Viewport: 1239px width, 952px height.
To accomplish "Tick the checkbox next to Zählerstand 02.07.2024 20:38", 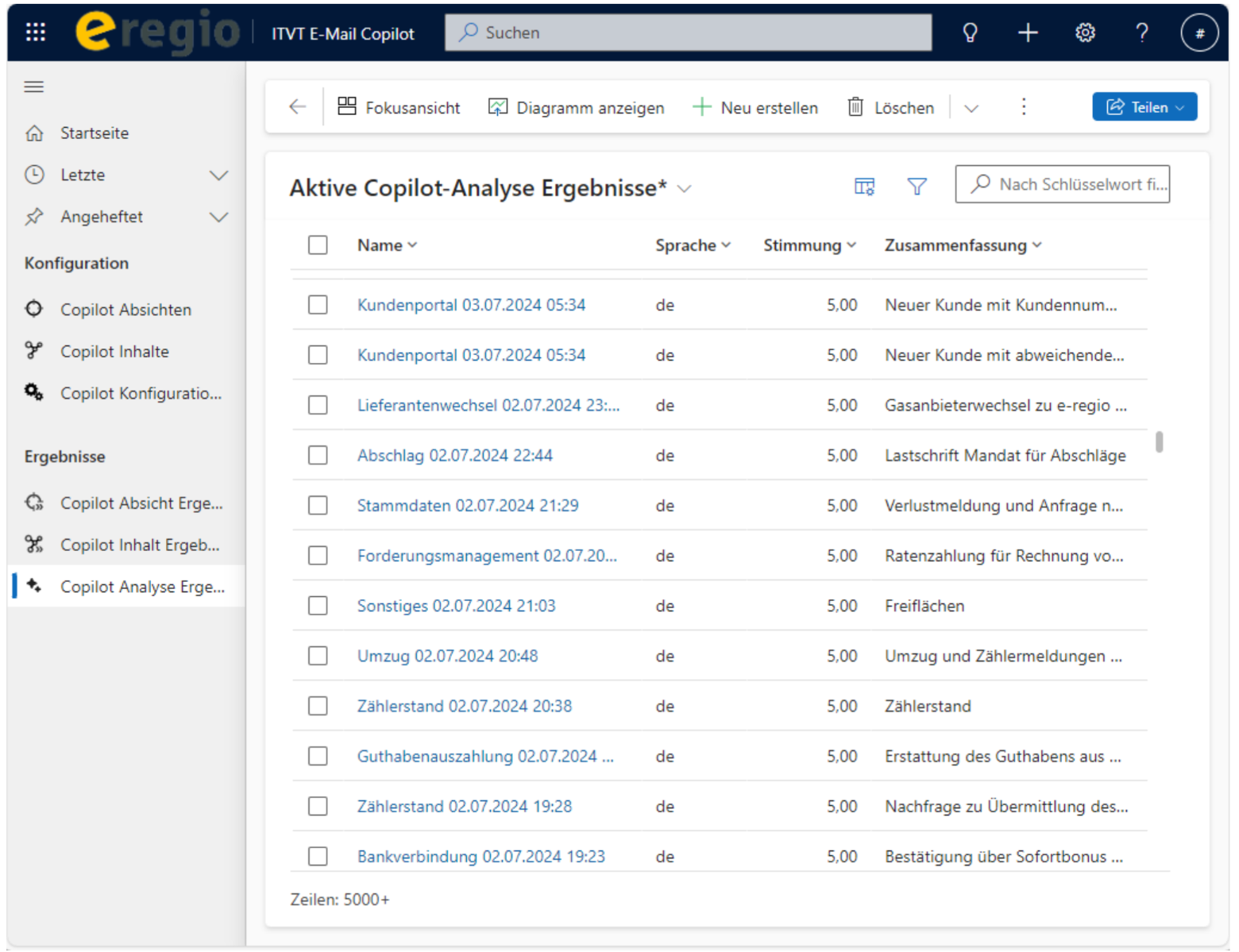I will tap(318, 706).
